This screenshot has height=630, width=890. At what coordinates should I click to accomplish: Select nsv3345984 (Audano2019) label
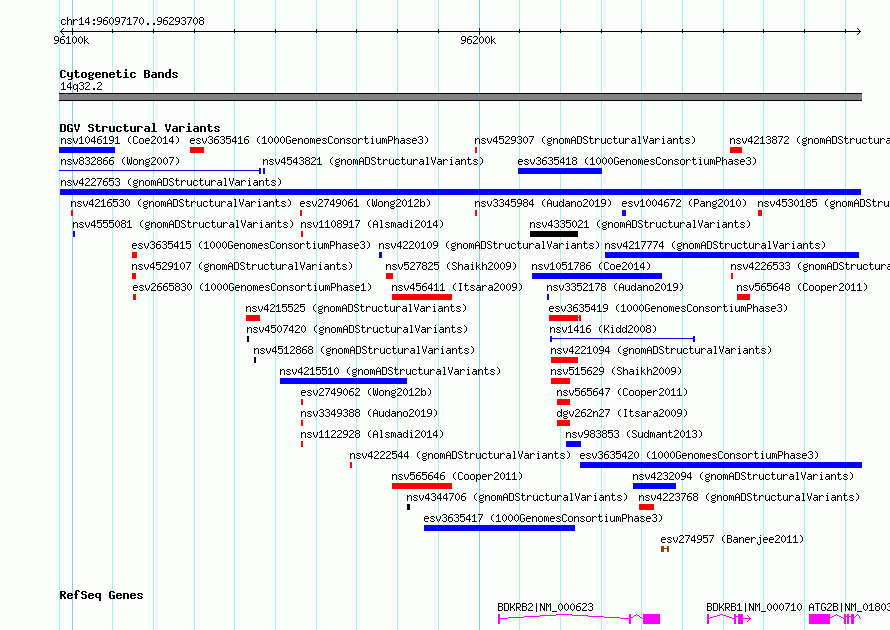coord(543,203)
